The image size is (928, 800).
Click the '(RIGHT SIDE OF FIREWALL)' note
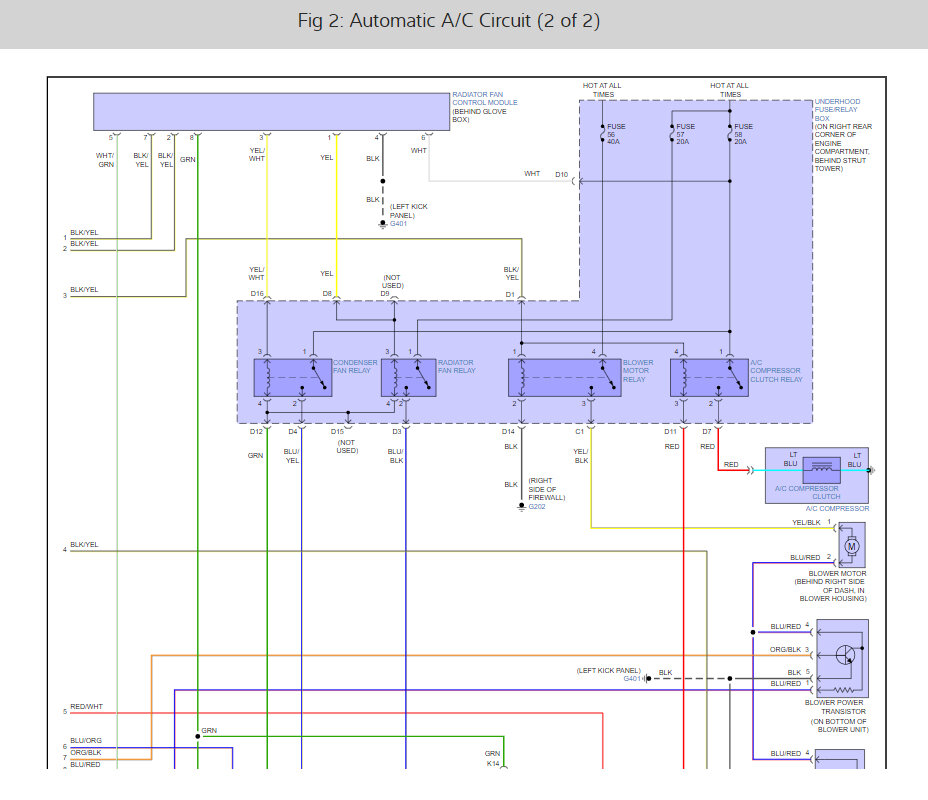(x=547, y=489)
